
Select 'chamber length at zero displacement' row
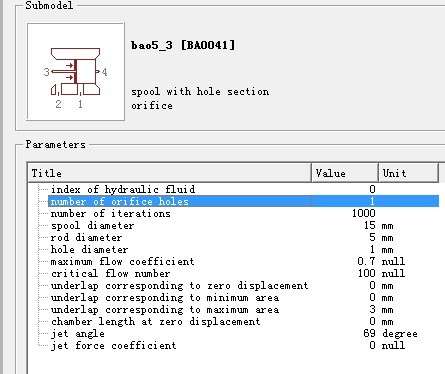(243, 321)
